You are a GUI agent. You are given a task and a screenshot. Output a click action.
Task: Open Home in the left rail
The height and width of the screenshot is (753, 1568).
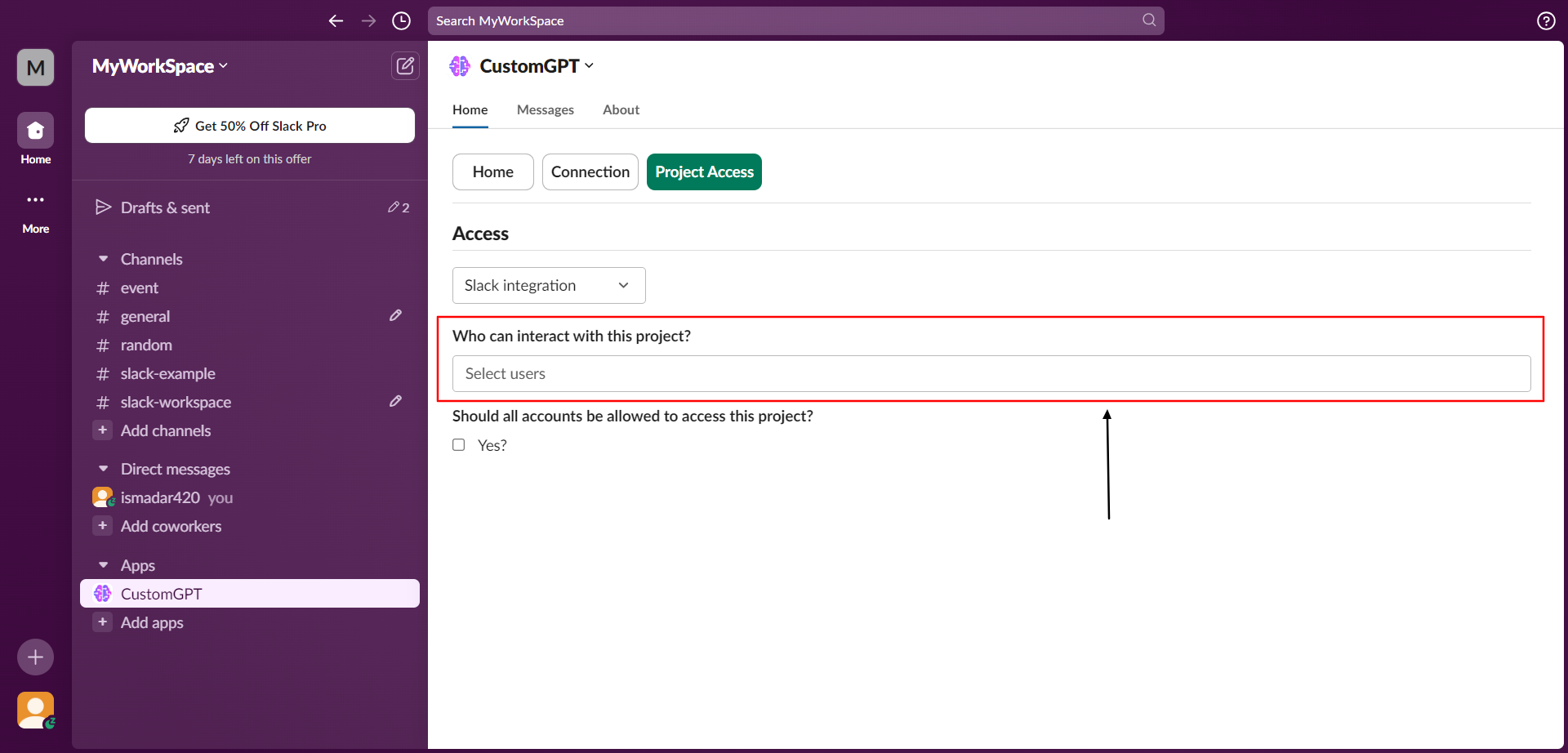click(x=35, y=139)
